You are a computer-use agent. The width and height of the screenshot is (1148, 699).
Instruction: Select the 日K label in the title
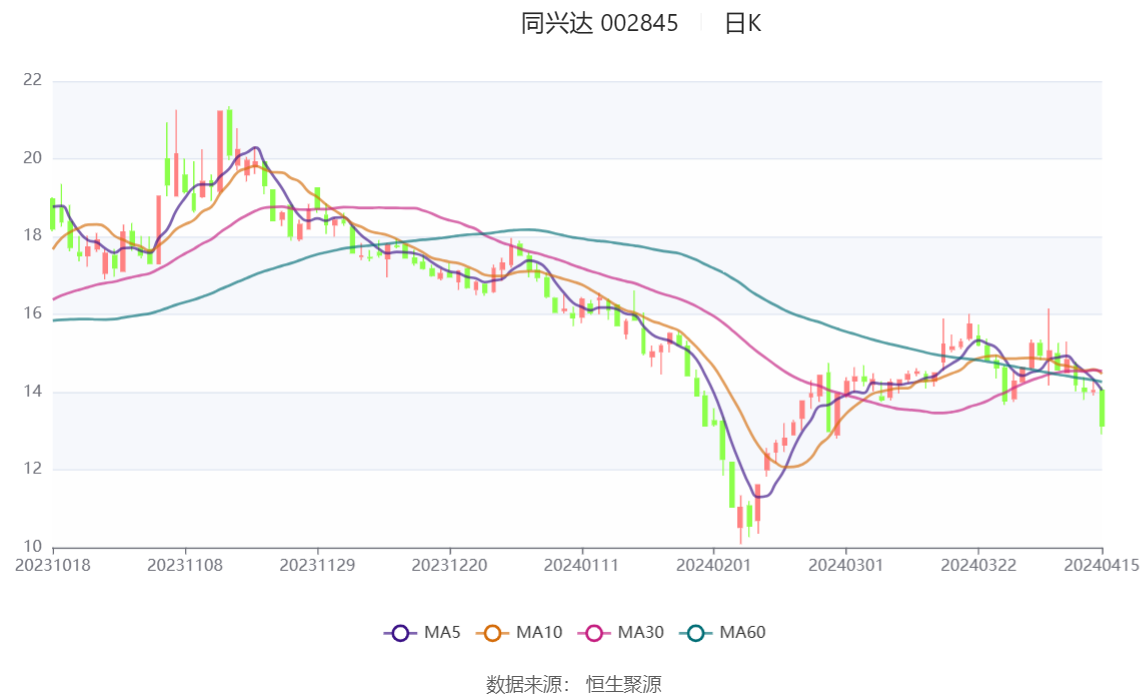click(742, 23)
